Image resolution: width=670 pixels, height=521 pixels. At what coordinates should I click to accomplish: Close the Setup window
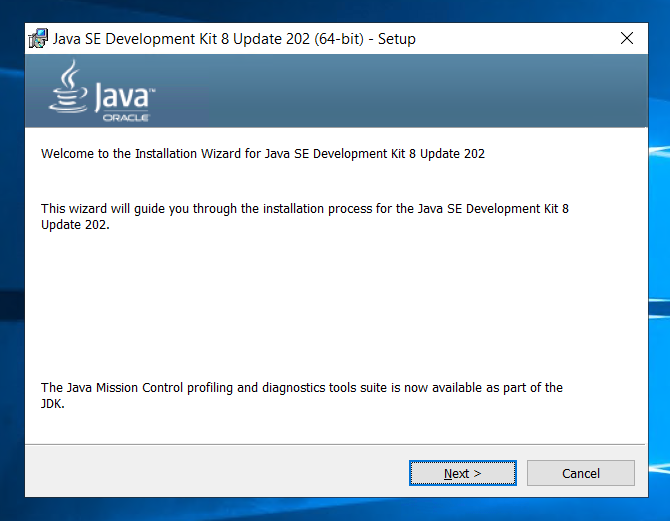click(x=627, y=38)
